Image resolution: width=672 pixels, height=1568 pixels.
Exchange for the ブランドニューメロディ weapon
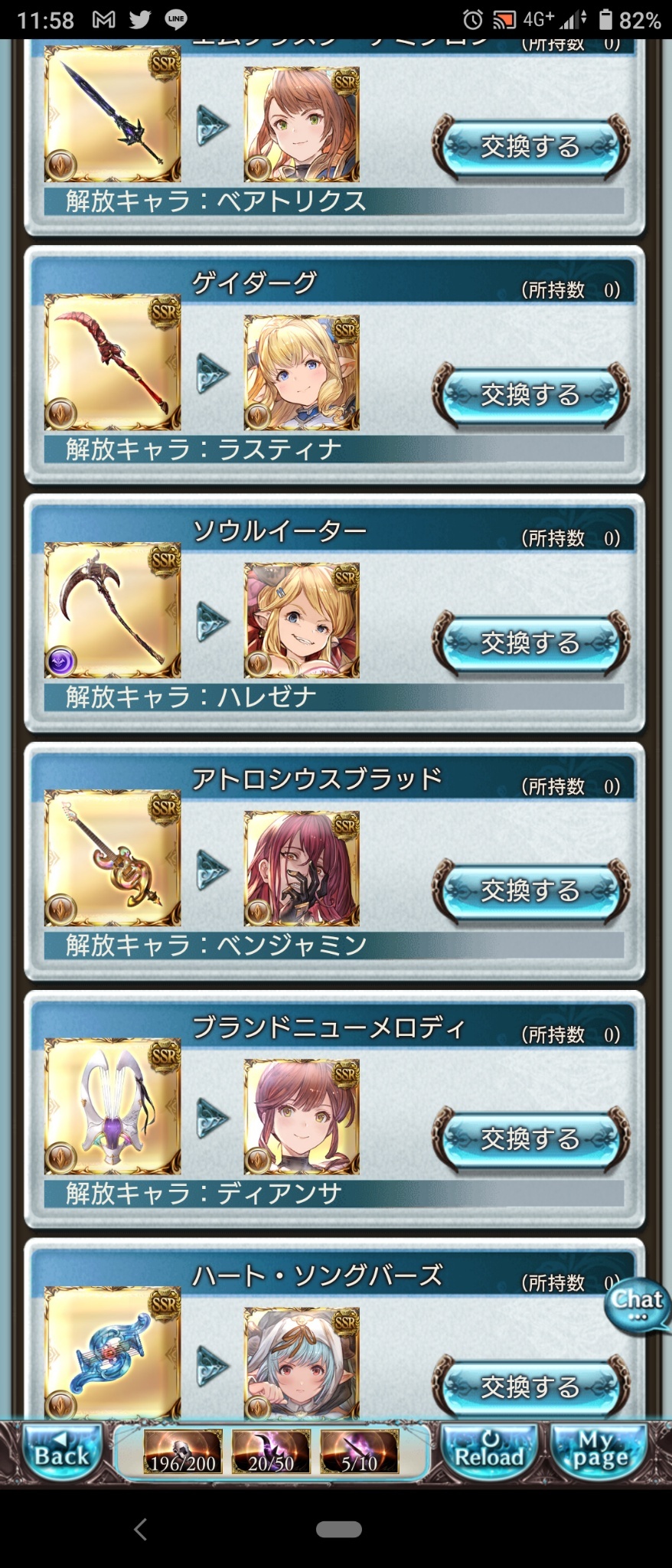tap(530, 1139)
